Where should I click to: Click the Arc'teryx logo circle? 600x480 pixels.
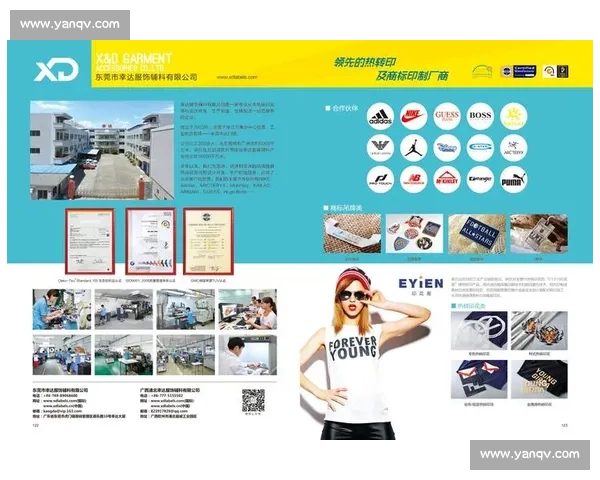click(513, 148)
